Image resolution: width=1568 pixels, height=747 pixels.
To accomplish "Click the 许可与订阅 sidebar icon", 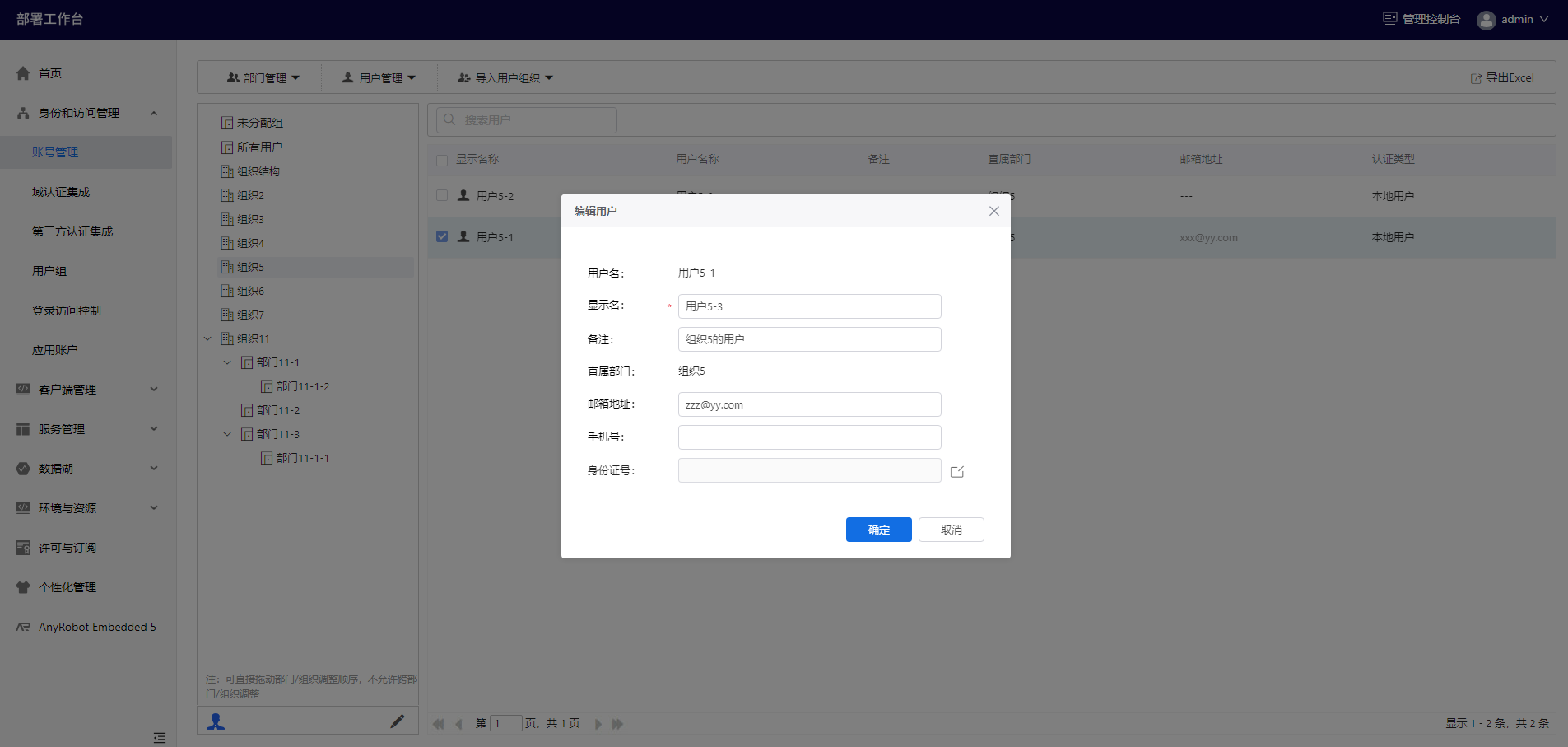I will pyautogui.click(x=23, y=548).
